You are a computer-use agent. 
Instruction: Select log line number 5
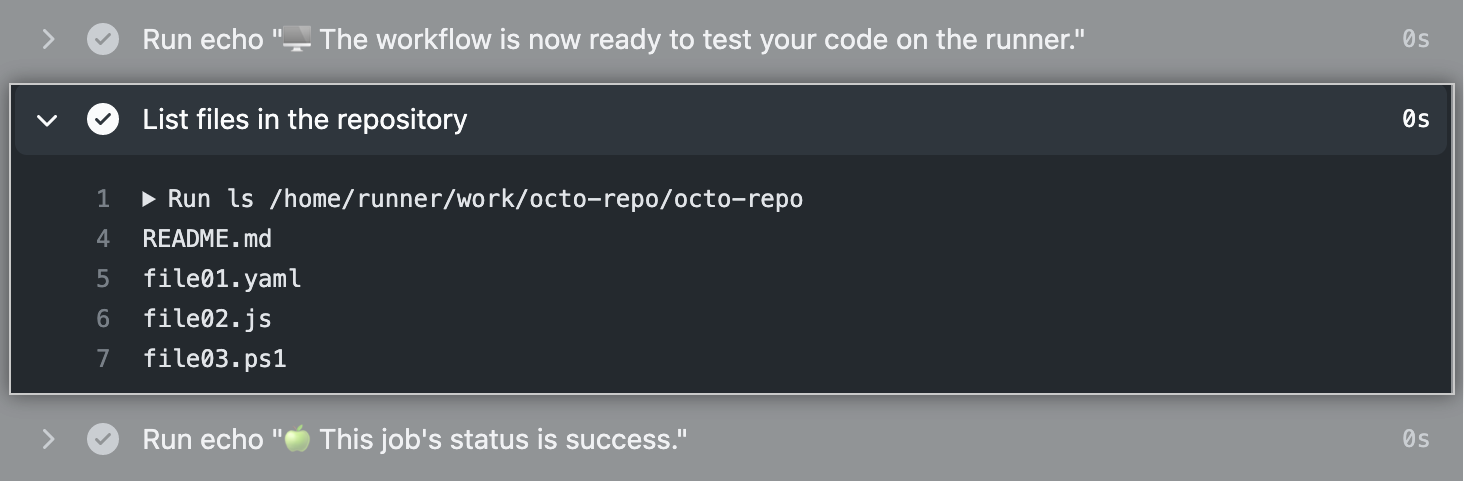(103, 279)
